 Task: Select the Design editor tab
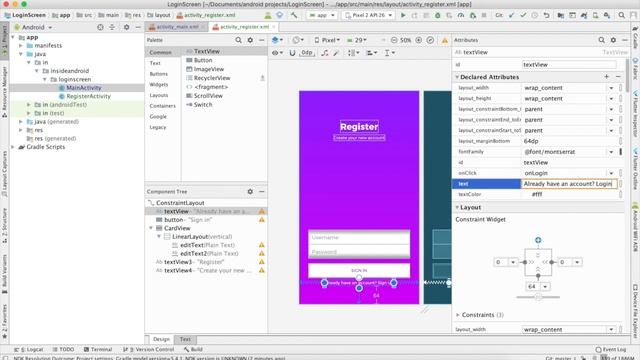[161, 339]
